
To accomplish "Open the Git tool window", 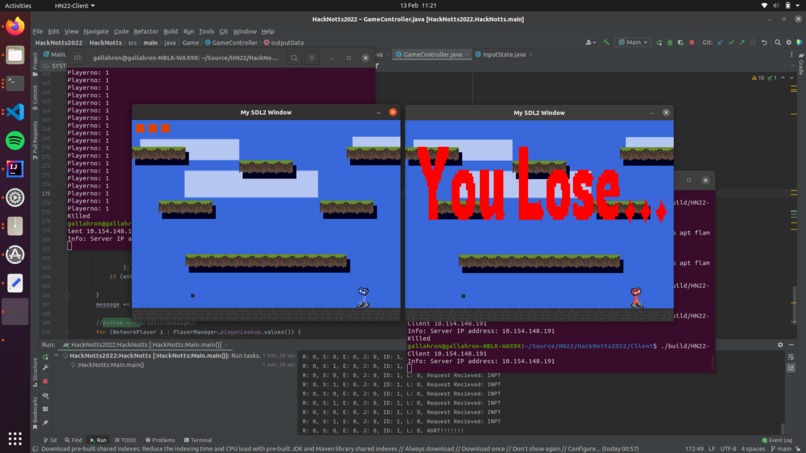I will pos(50,440).
